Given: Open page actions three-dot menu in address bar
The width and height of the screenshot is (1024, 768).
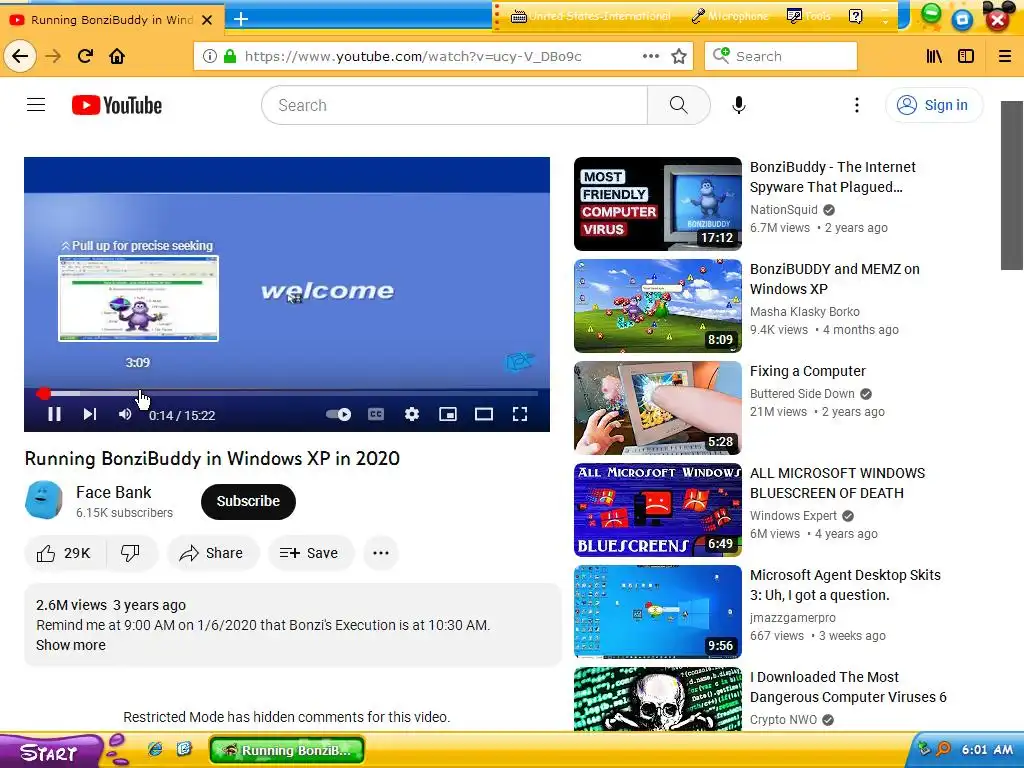Looking at the screenshot, I should pos(650,56).
